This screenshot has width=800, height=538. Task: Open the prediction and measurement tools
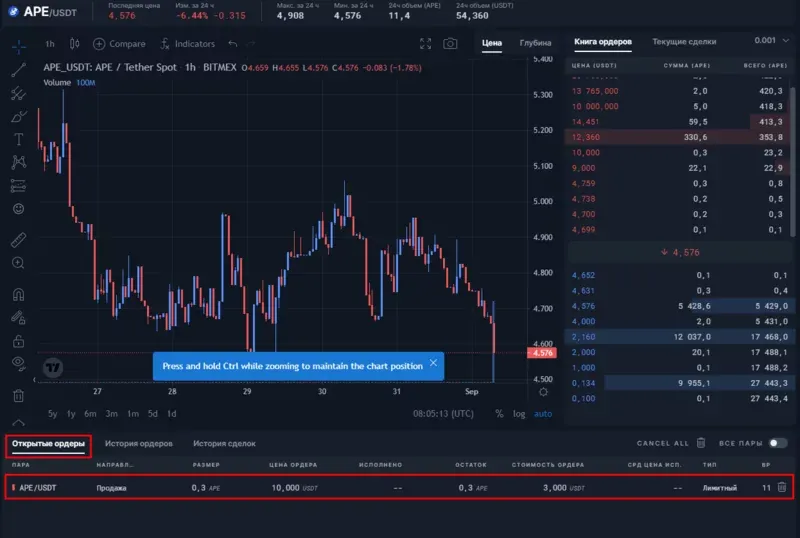(18, 186)
